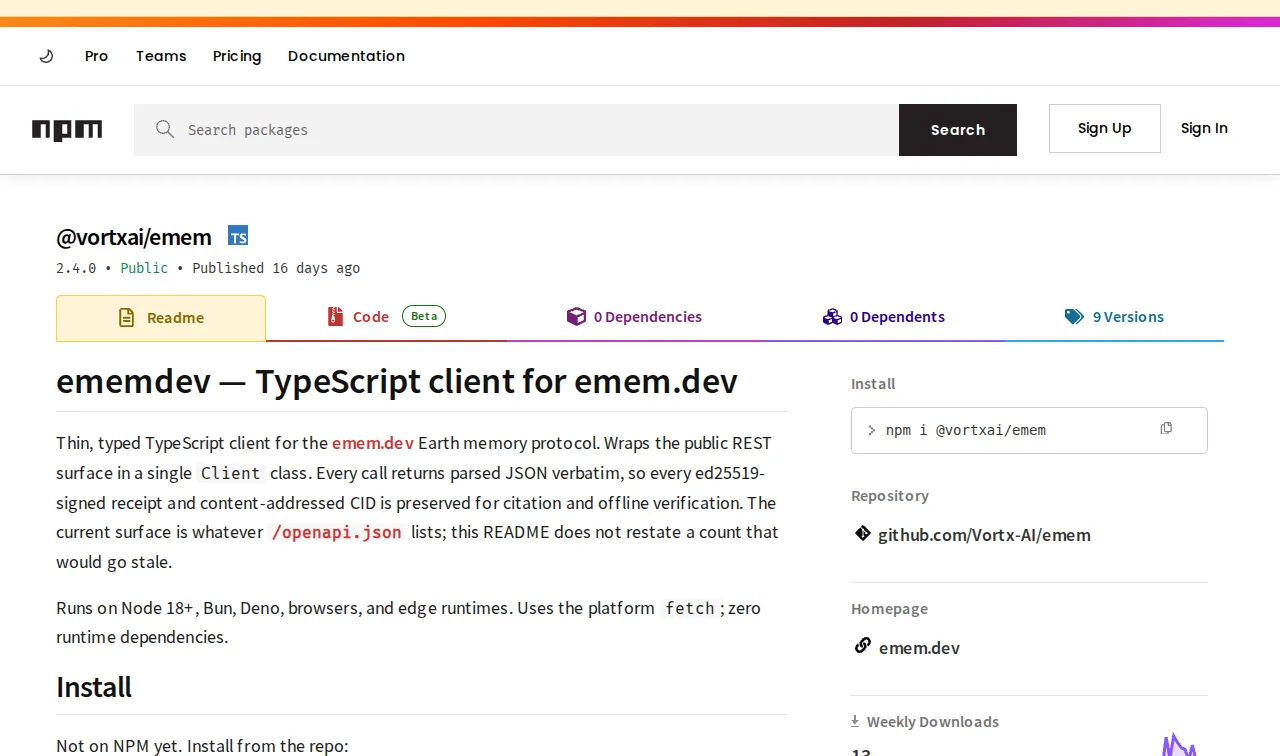
Task: Click the npm i @vortxai/emem command box
Action: [x=1029, y=430]
